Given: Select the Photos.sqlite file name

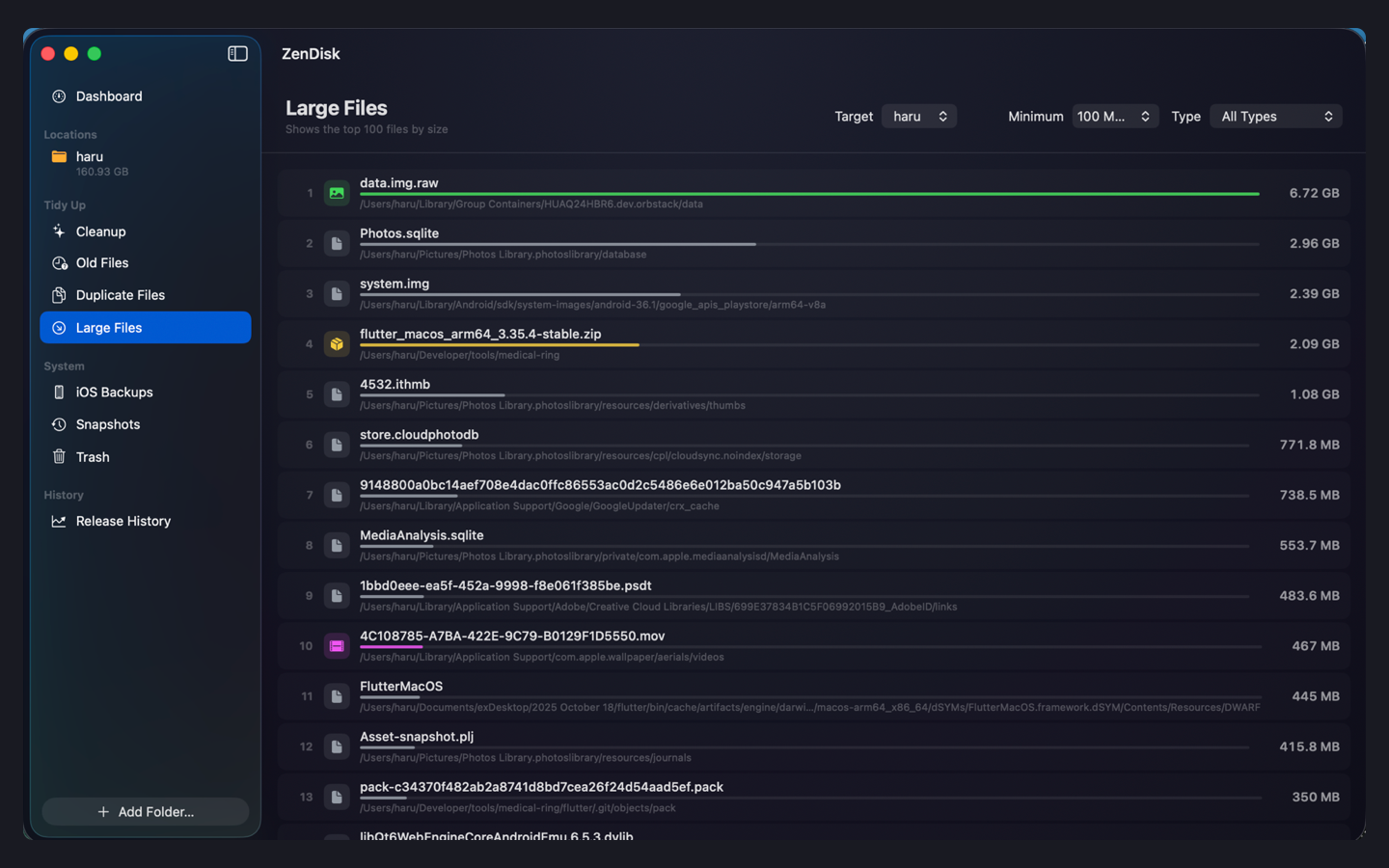Looking at the screenshot, I should (x=399, y=233).
